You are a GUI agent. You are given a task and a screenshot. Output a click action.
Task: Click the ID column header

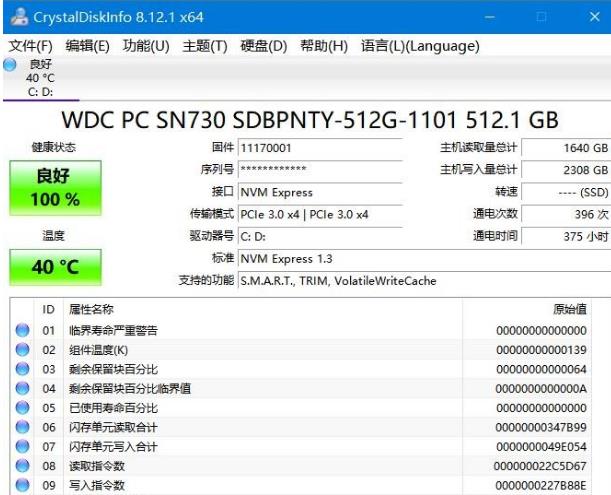[48, 309]
